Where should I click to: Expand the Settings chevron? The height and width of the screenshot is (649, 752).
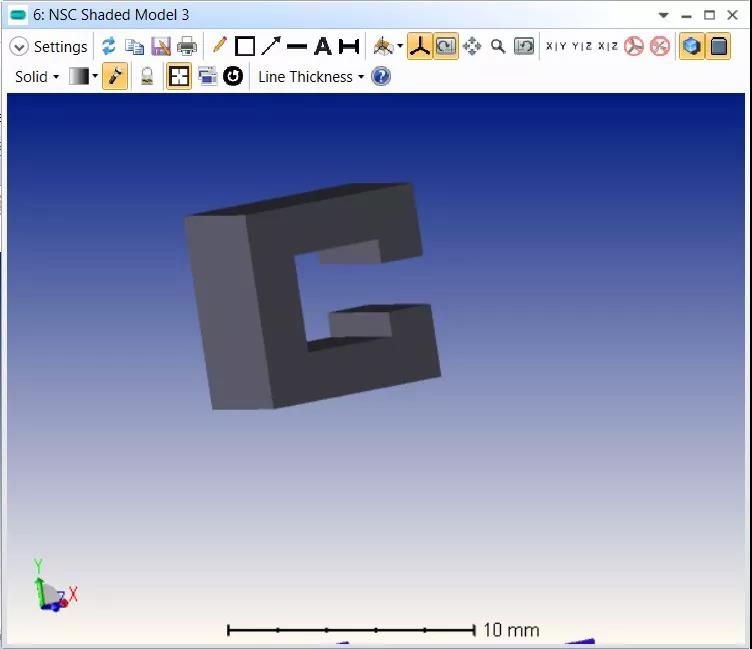19,47
